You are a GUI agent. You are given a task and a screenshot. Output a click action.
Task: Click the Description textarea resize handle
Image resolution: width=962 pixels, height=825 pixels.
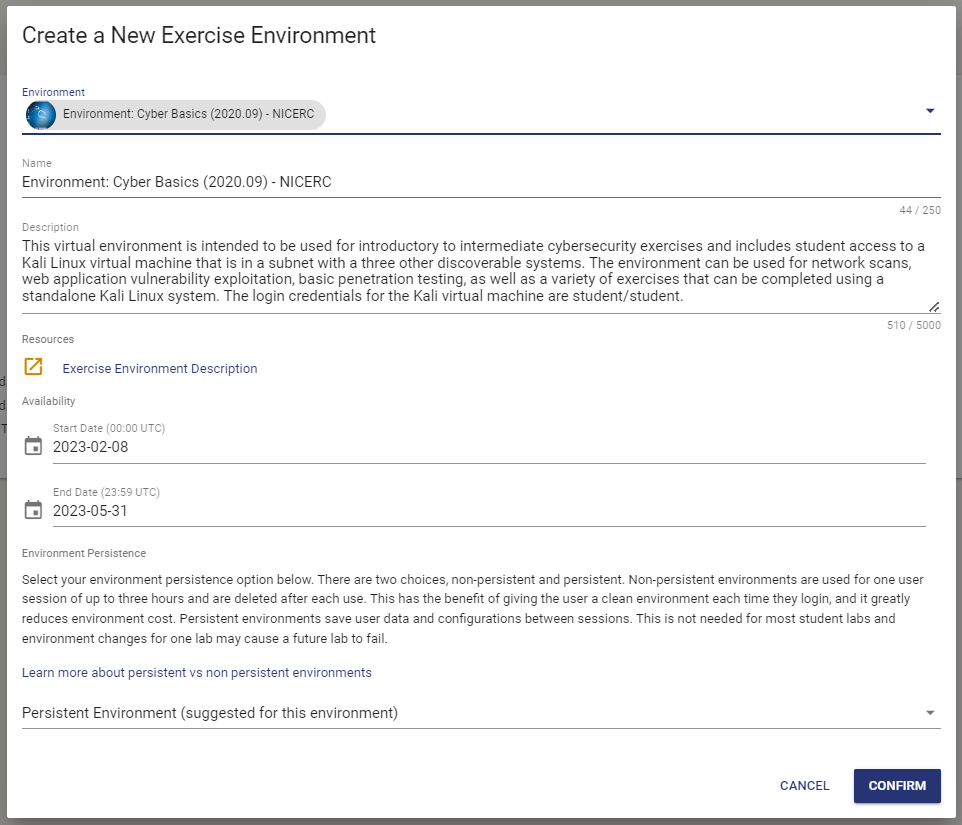[x=934, y=305]
